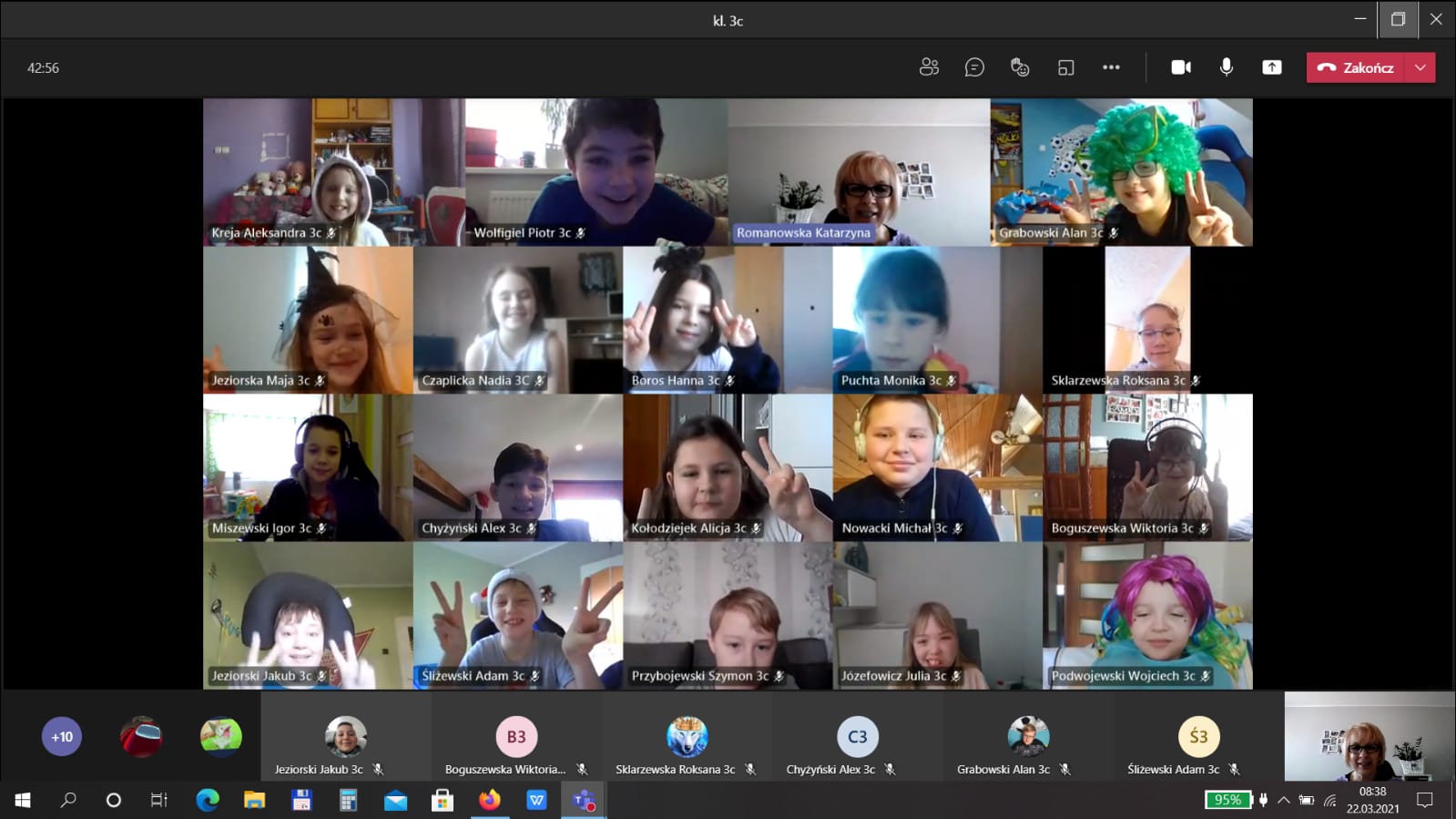
Task: Open the floppy-disk save app on taskbar
Action: [301, 800]
